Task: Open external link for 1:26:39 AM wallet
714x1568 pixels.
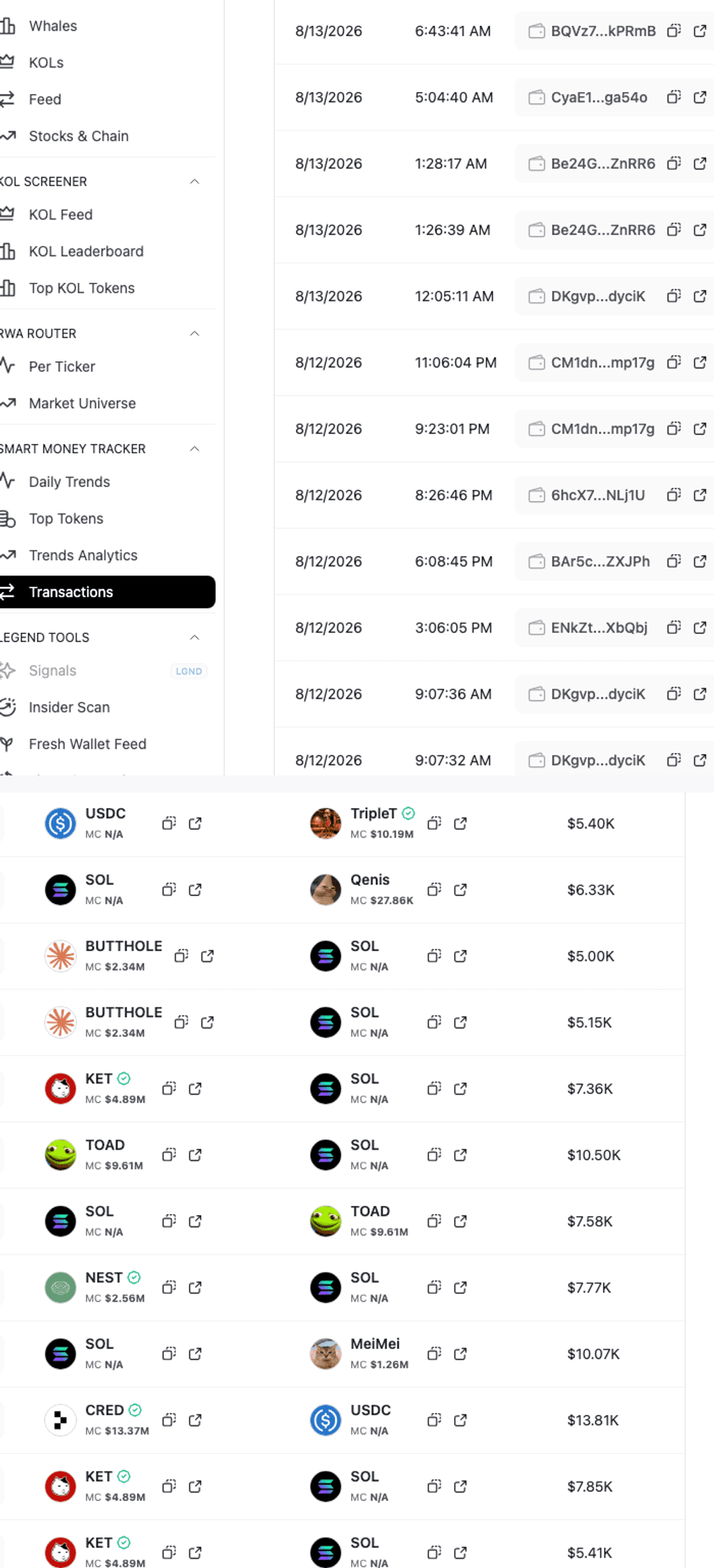Action: pos(700,230)
